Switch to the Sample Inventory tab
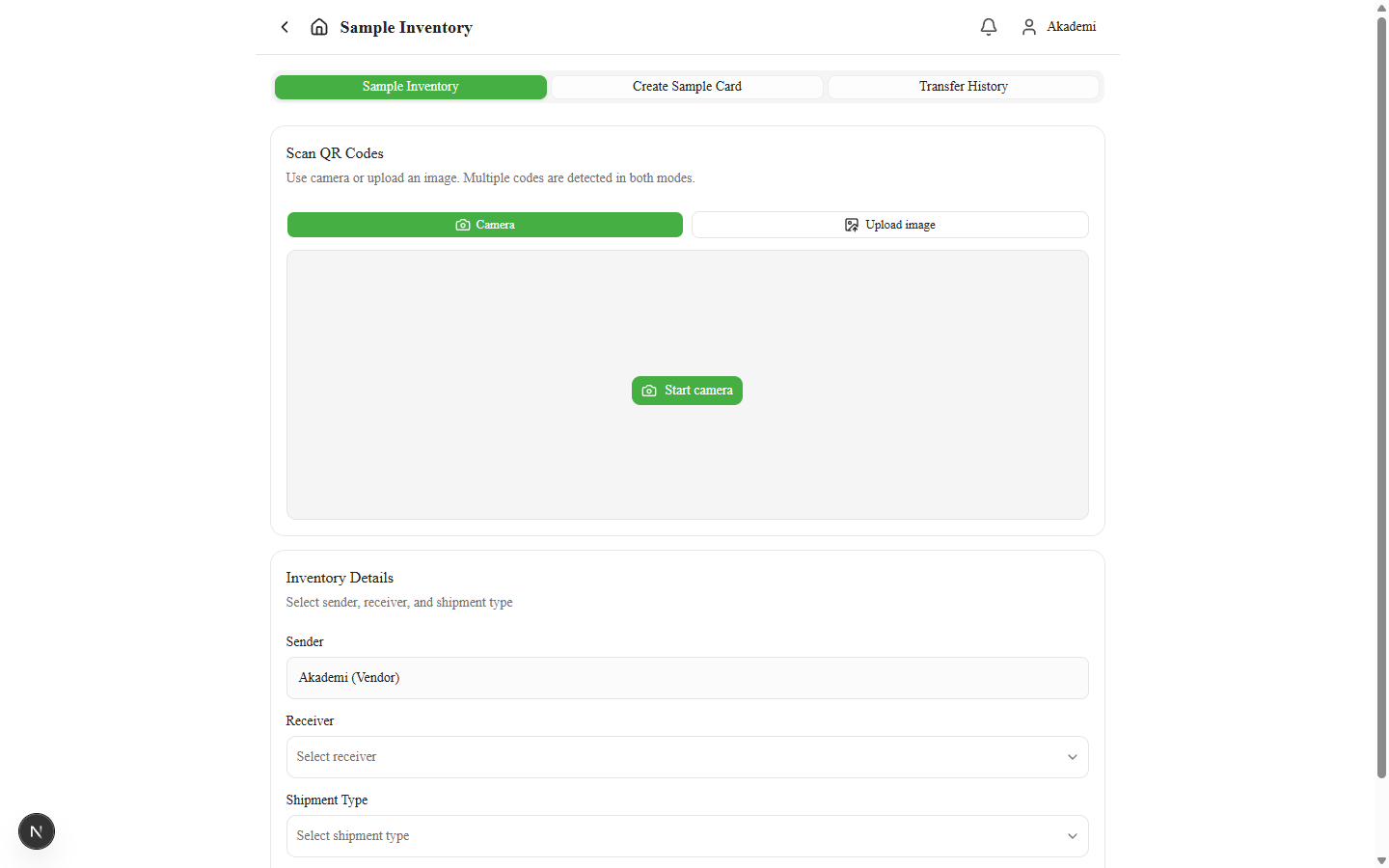This screenshot has width=1389, height=868. (411, 87)
